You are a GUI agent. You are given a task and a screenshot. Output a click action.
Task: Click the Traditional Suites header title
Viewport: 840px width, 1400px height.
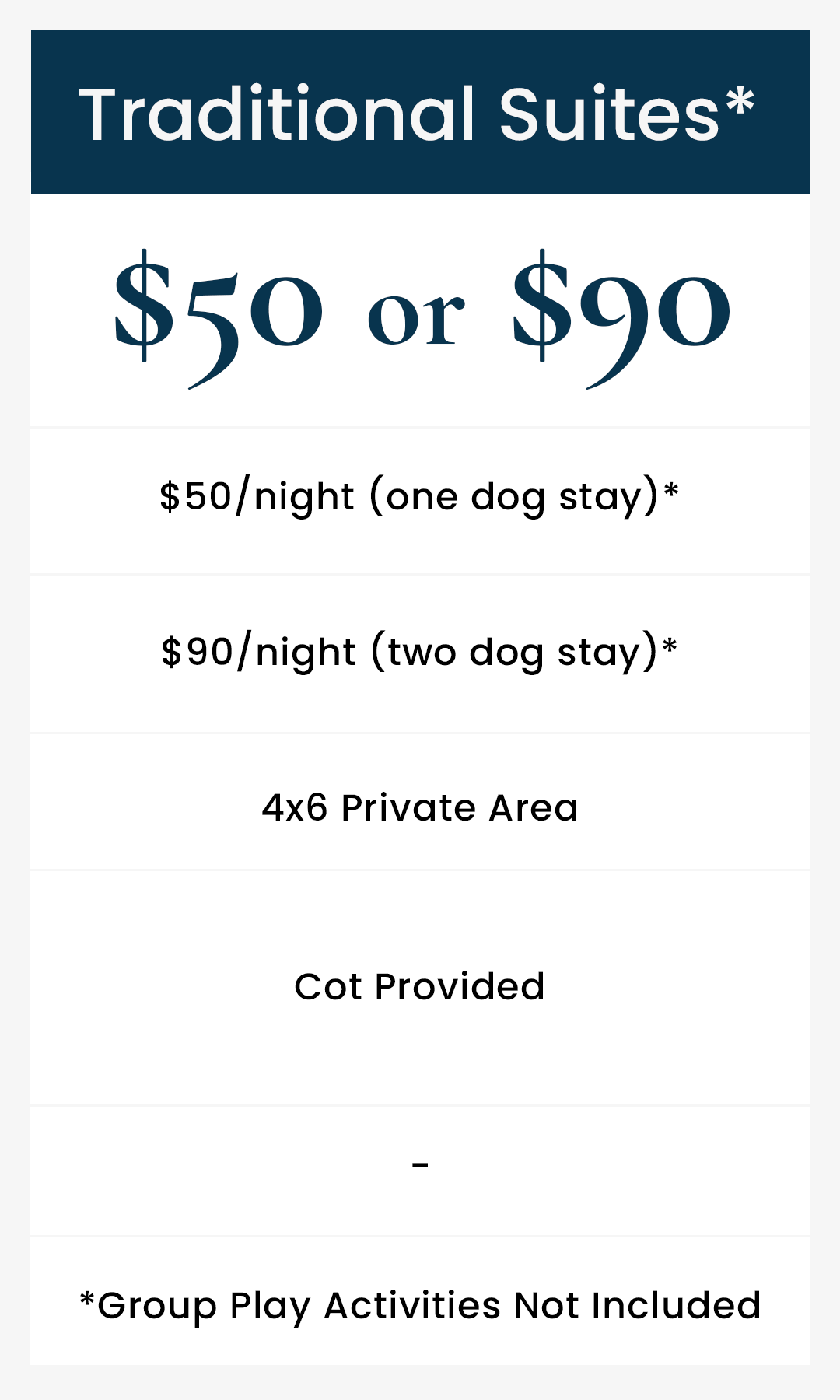point(417,114)
